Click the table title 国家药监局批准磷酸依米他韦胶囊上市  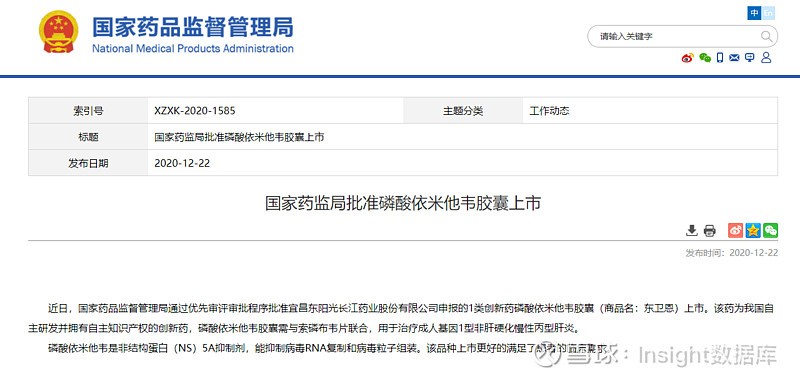pos(239,137)
